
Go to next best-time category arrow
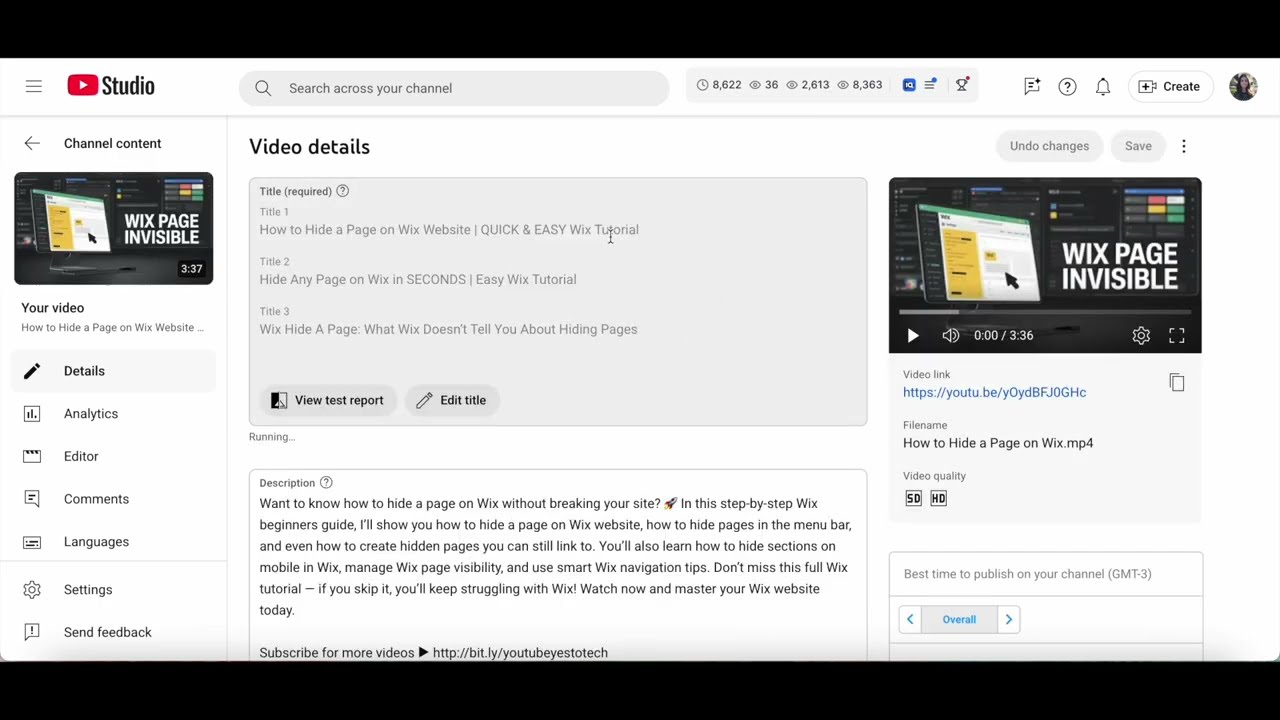coord(1009,620)
